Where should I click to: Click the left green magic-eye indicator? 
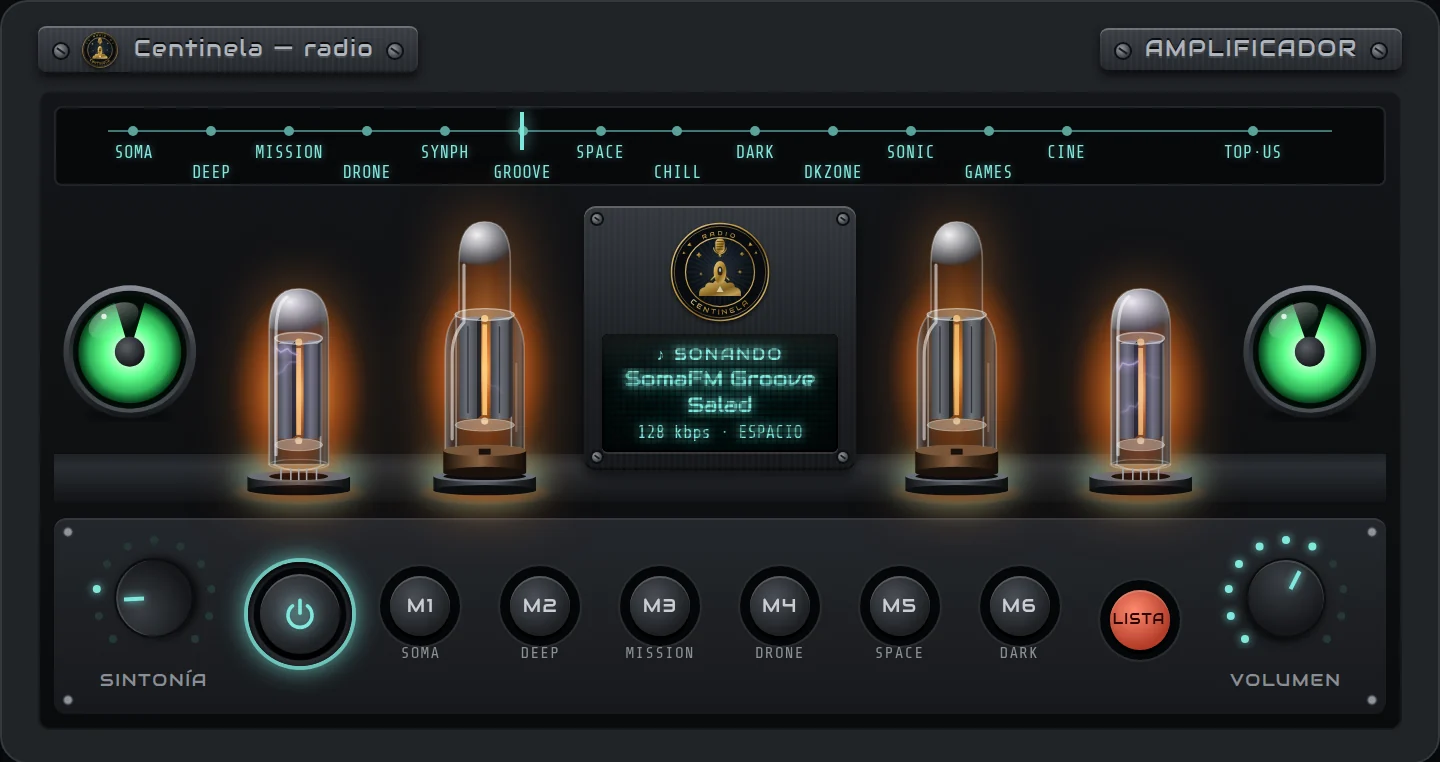point(130,351)
